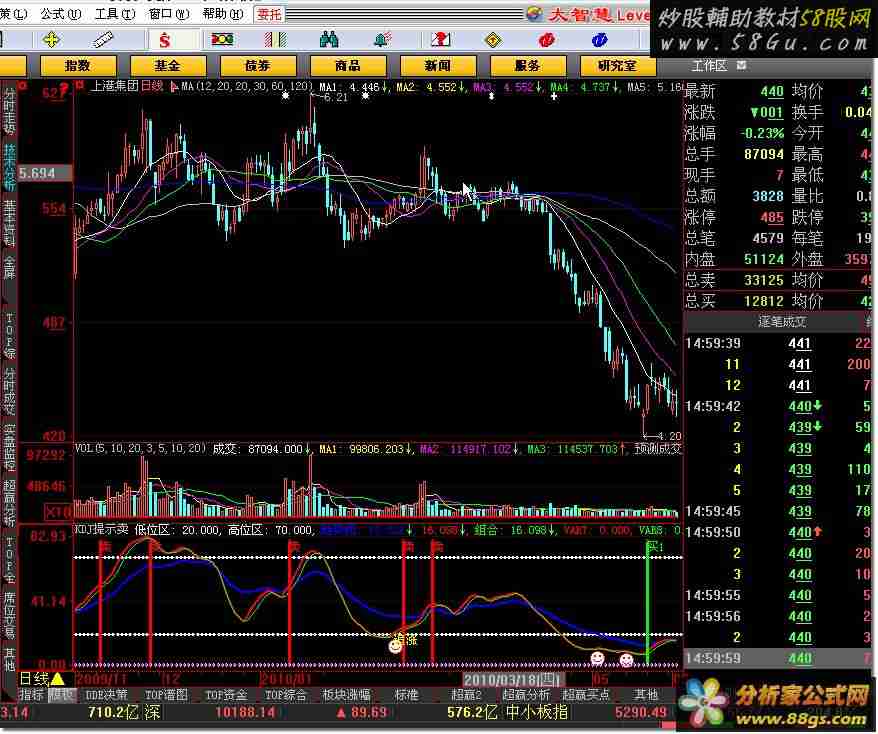878x734 pixels.
Task: Click the VOL(5,10,20,3,5,10,20) indicator label
Action: coord(141,448)
